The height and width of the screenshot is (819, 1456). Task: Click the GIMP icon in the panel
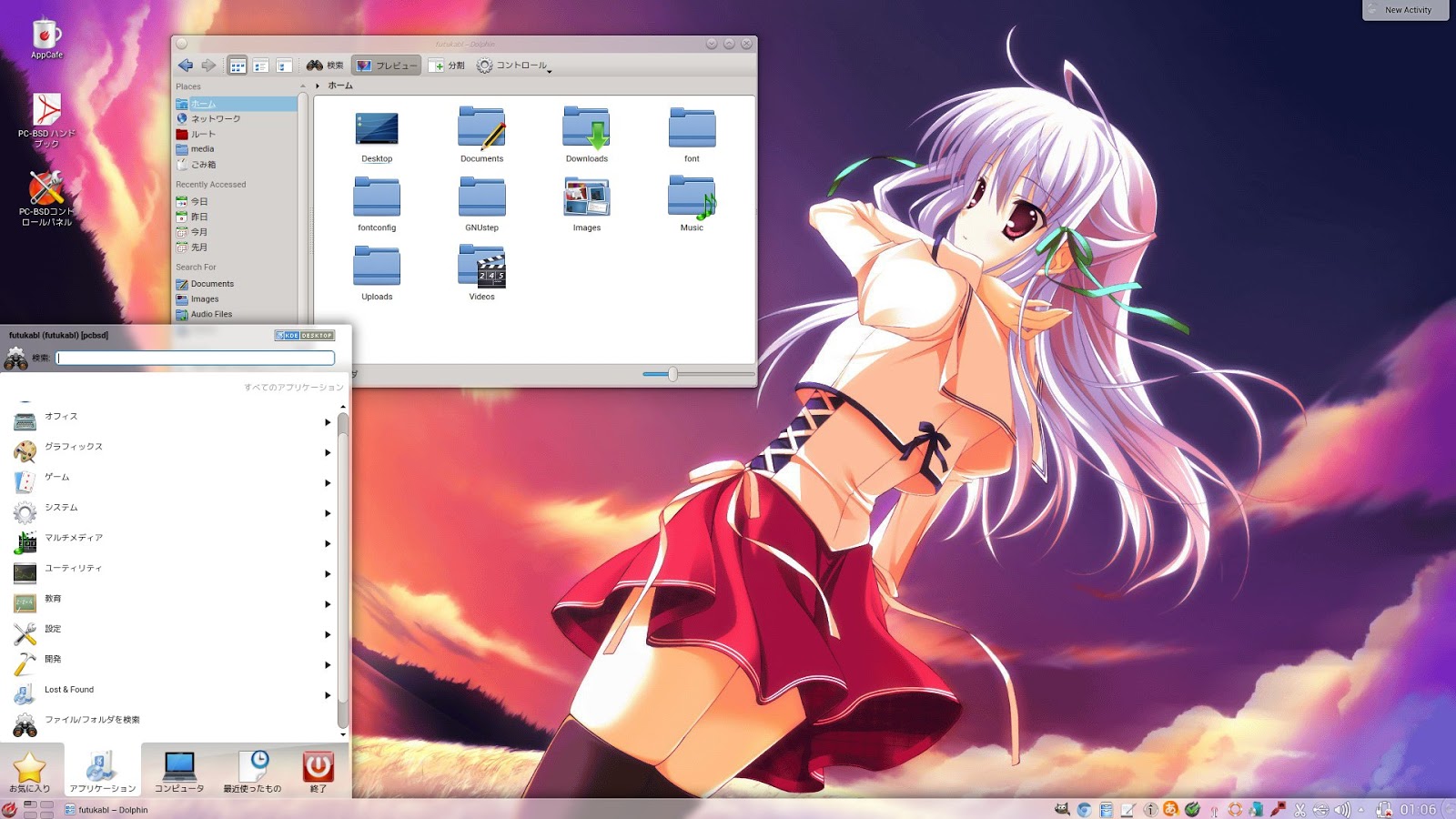(1061, 810)
